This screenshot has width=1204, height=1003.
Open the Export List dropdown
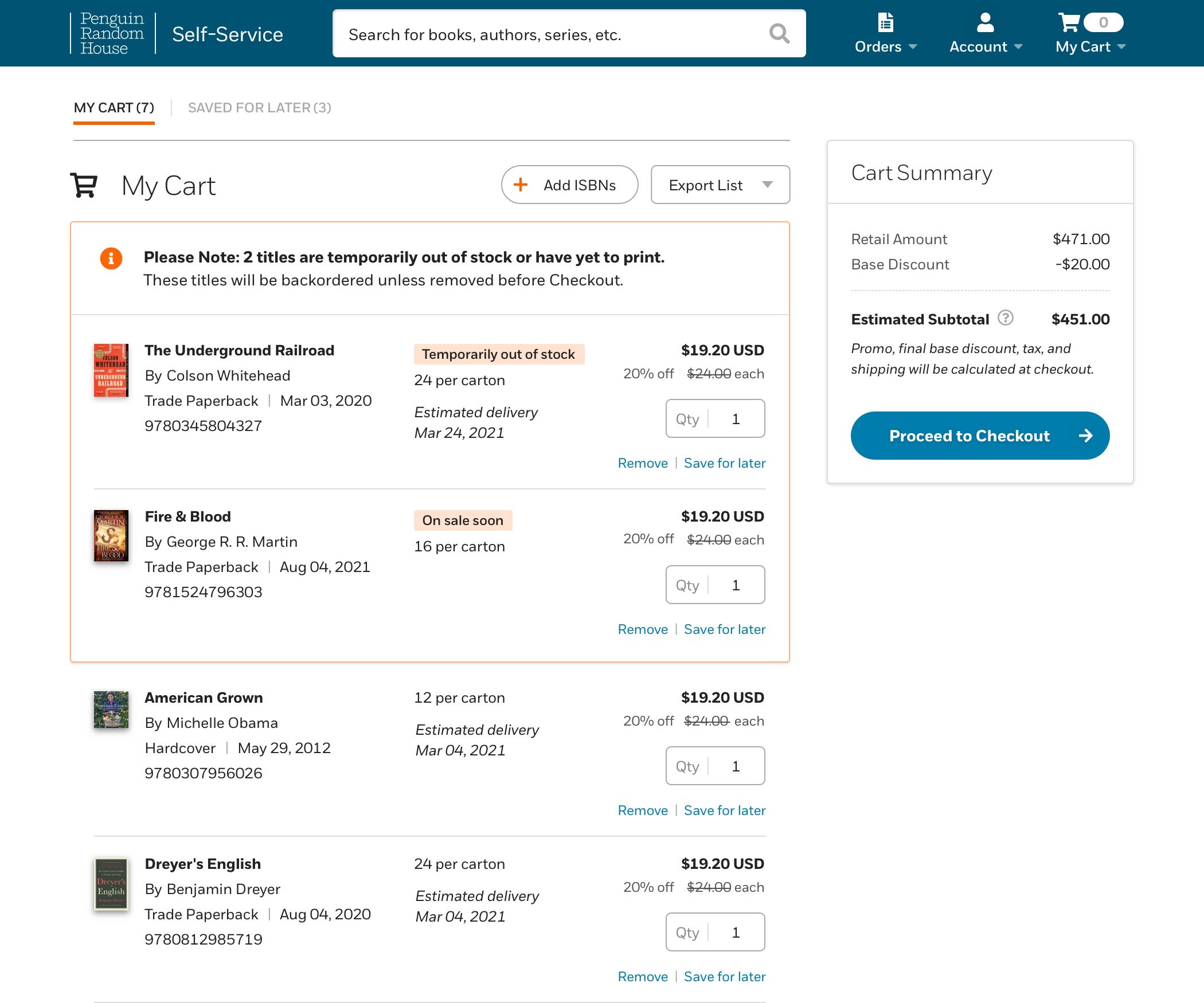[x=720, y=185]
